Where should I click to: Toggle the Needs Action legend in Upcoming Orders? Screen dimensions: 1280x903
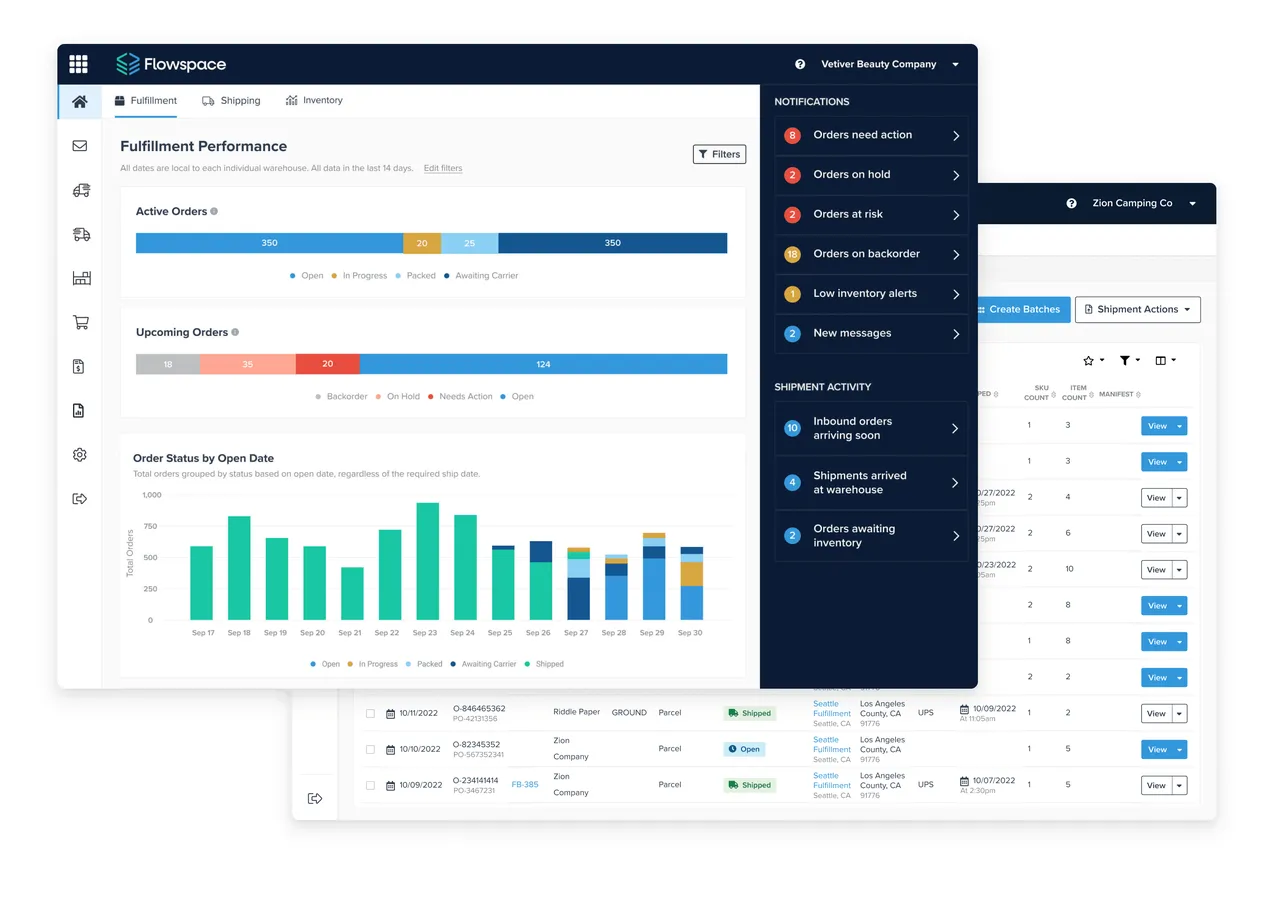coord(460,396)
